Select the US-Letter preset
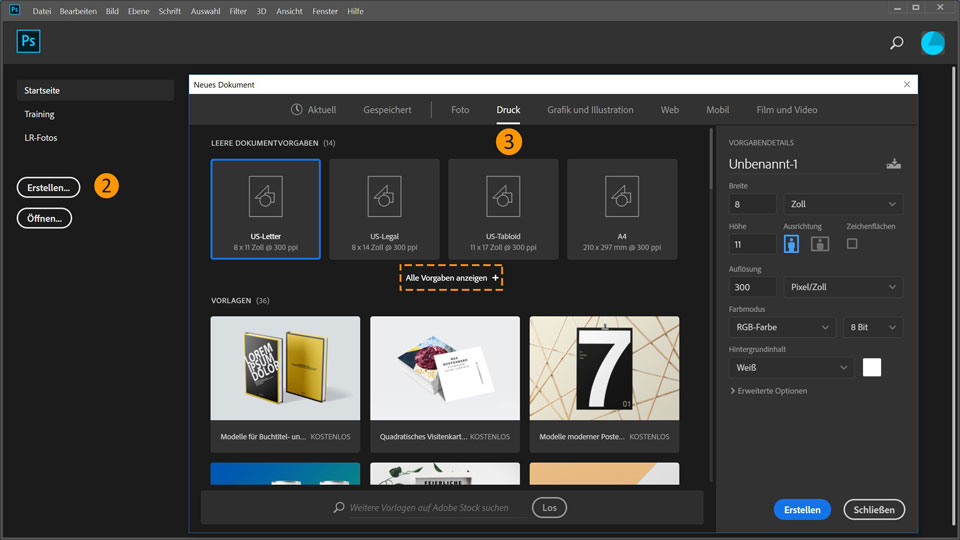This screenshot has width=960, height=540. (x=266, y=209)
